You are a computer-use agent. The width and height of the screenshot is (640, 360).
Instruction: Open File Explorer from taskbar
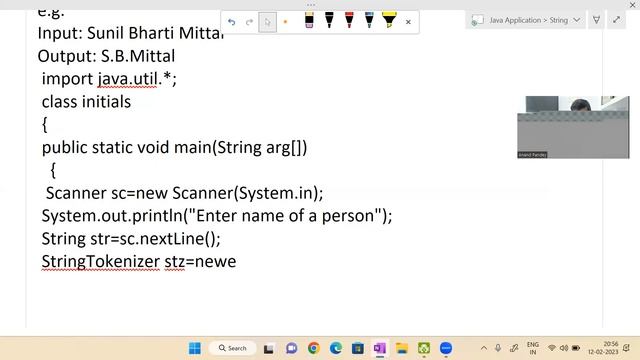point(402,349)
